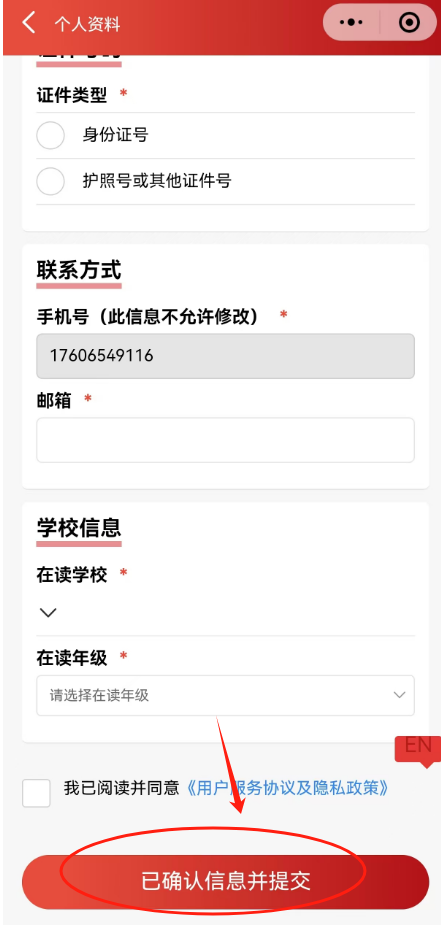Focus the 邮箱 email input field

225,440
